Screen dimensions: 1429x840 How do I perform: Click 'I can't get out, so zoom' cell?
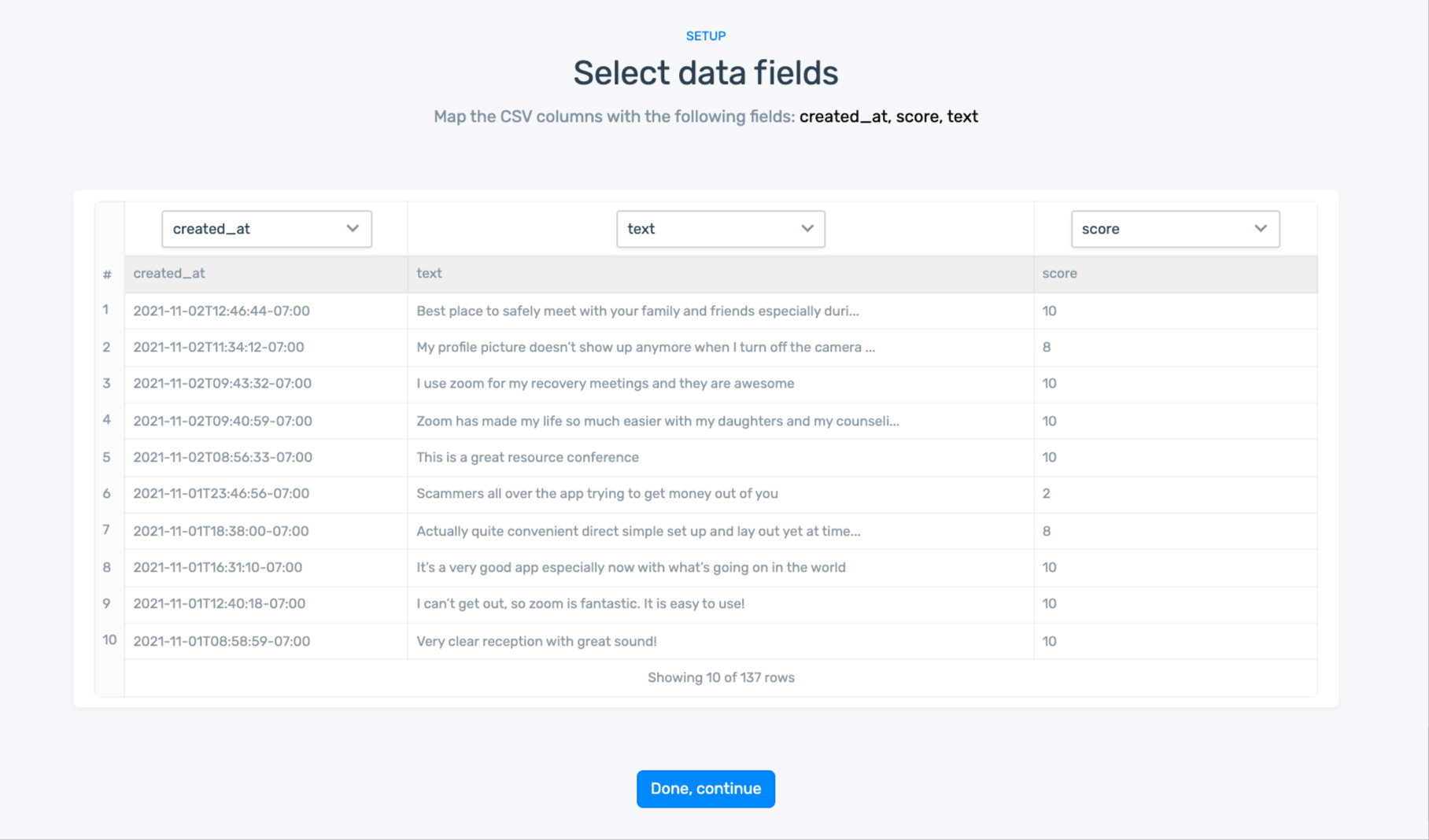pyautogui.click(x=580, y=603)
